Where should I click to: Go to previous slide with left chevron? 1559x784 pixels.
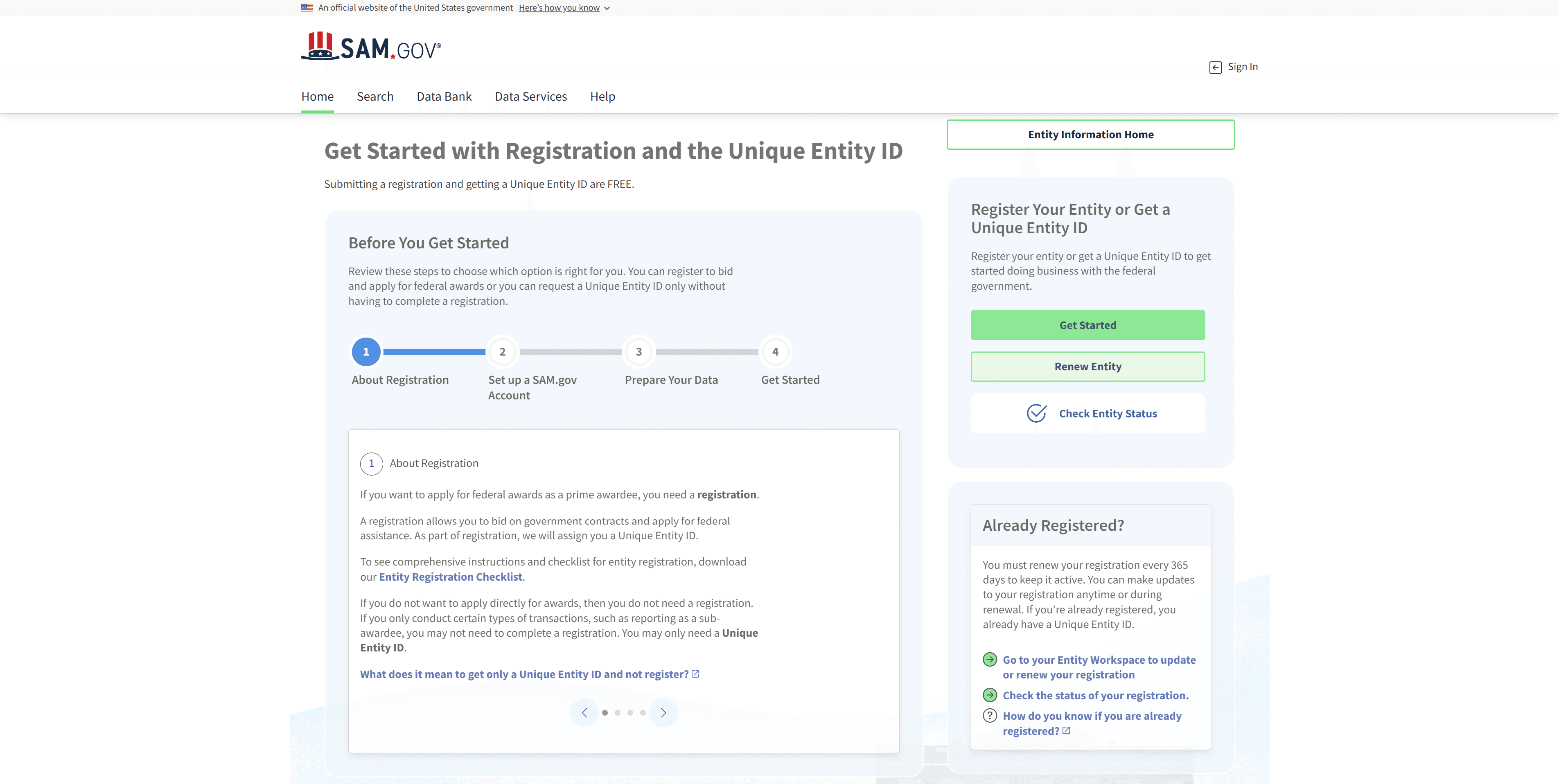(x=584, y=713)
